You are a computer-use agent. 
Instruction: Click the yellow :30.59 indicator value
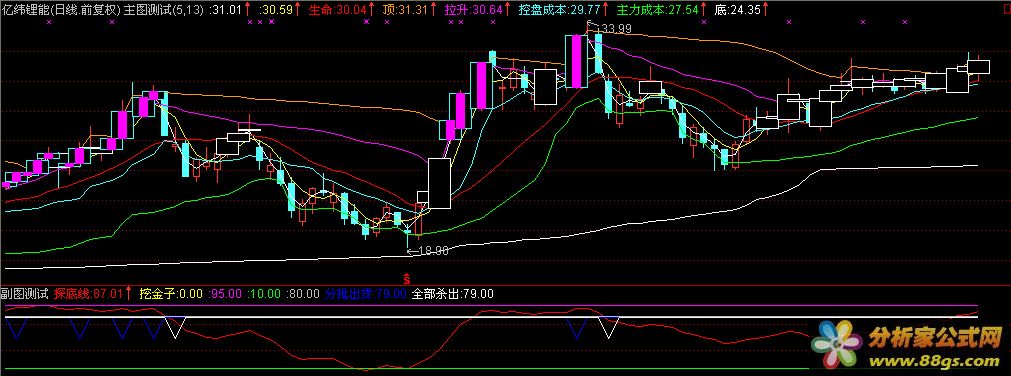coord(276,10)
